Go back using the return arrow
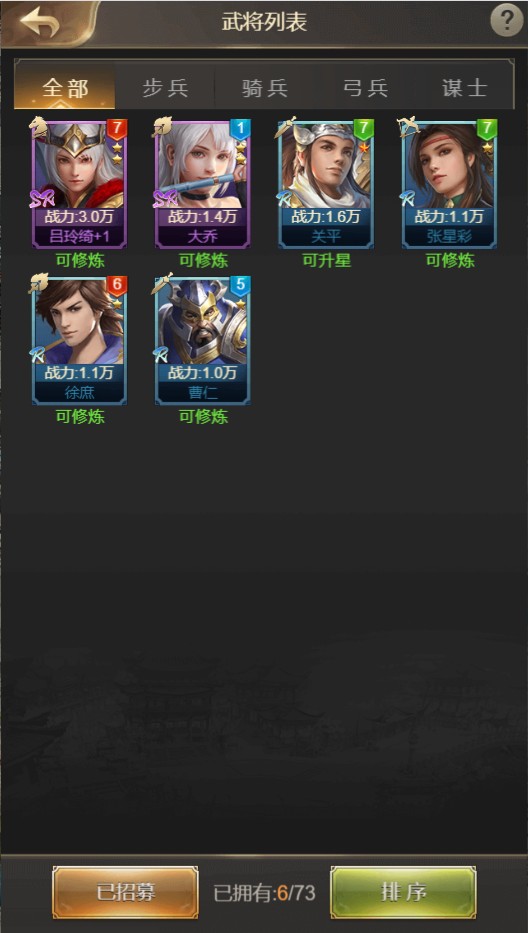 [x=40, y=23]
